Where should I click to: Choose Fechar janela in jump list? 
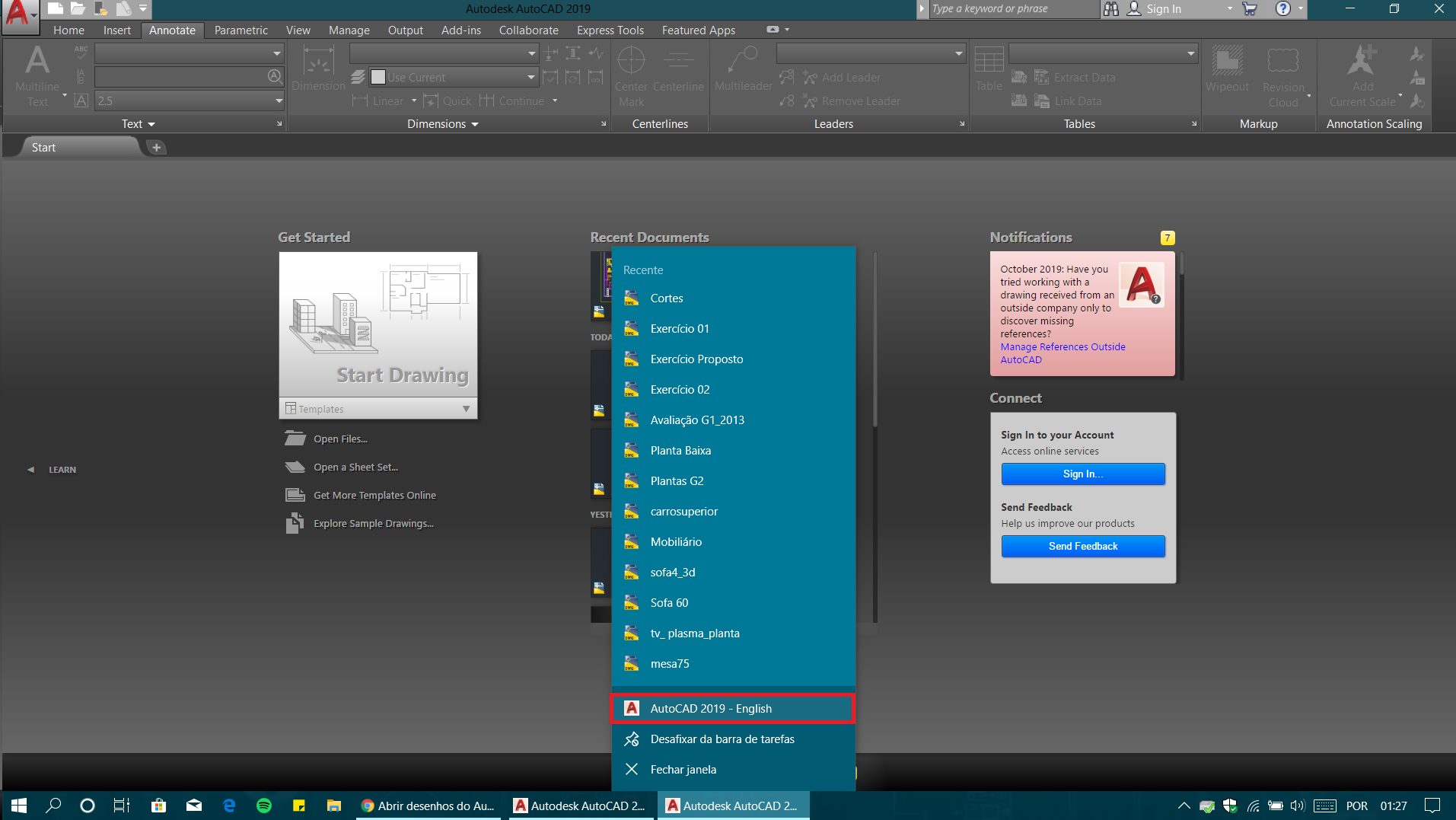tap(733, 770)
